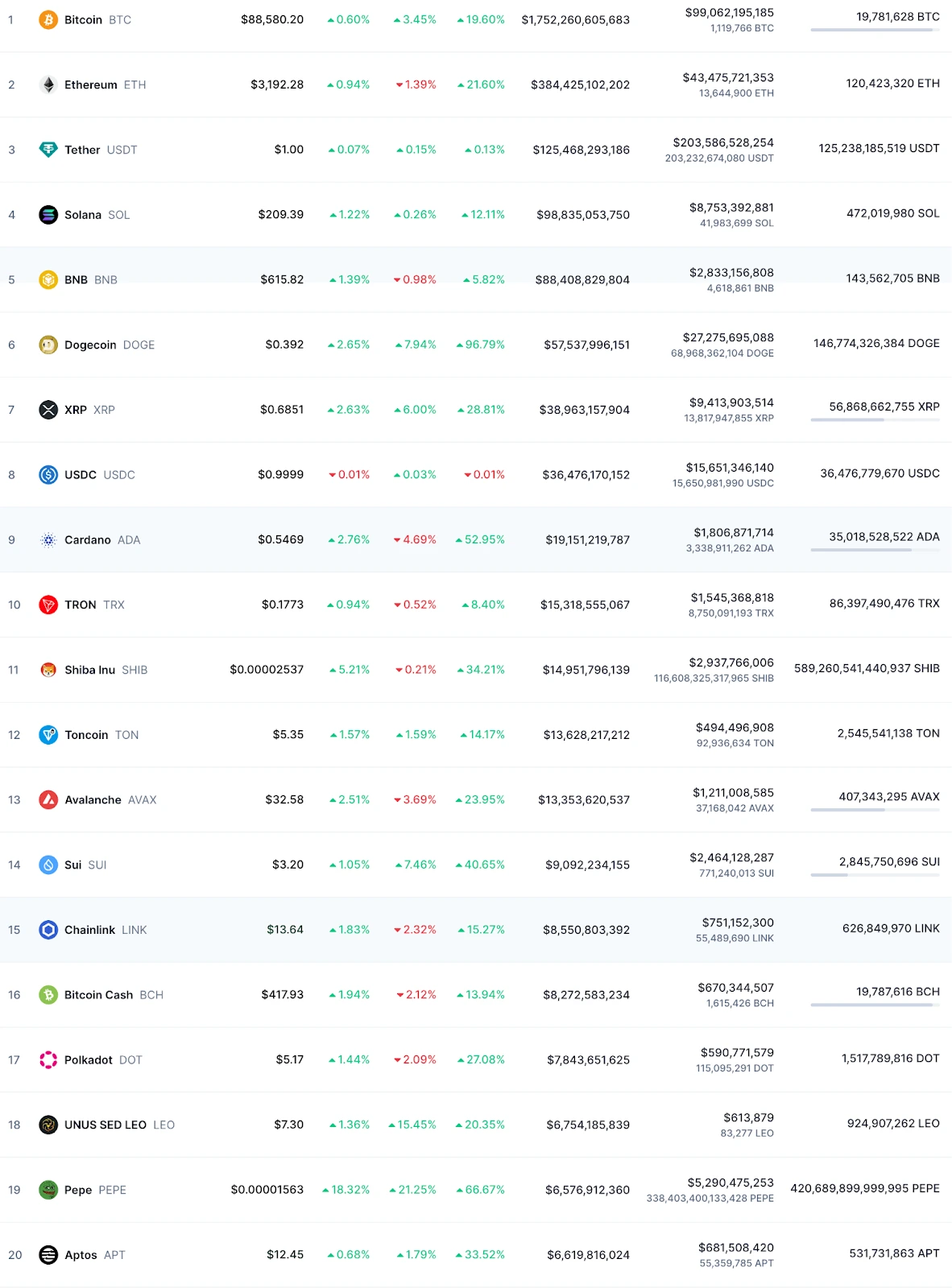Screen dimensions: 952x1288
Task: Click the Bitcoin Cash logo icon
Action: pos(48,995)
